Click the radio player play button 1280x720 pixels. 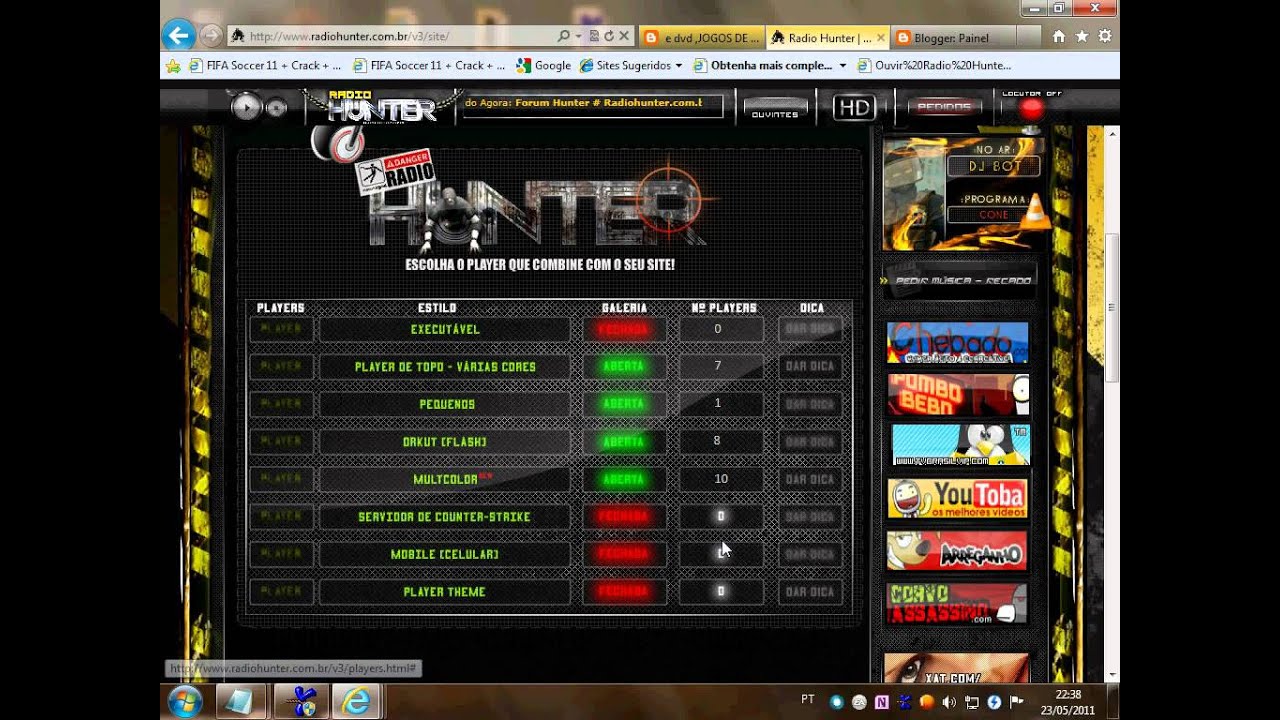coord(246,106)
